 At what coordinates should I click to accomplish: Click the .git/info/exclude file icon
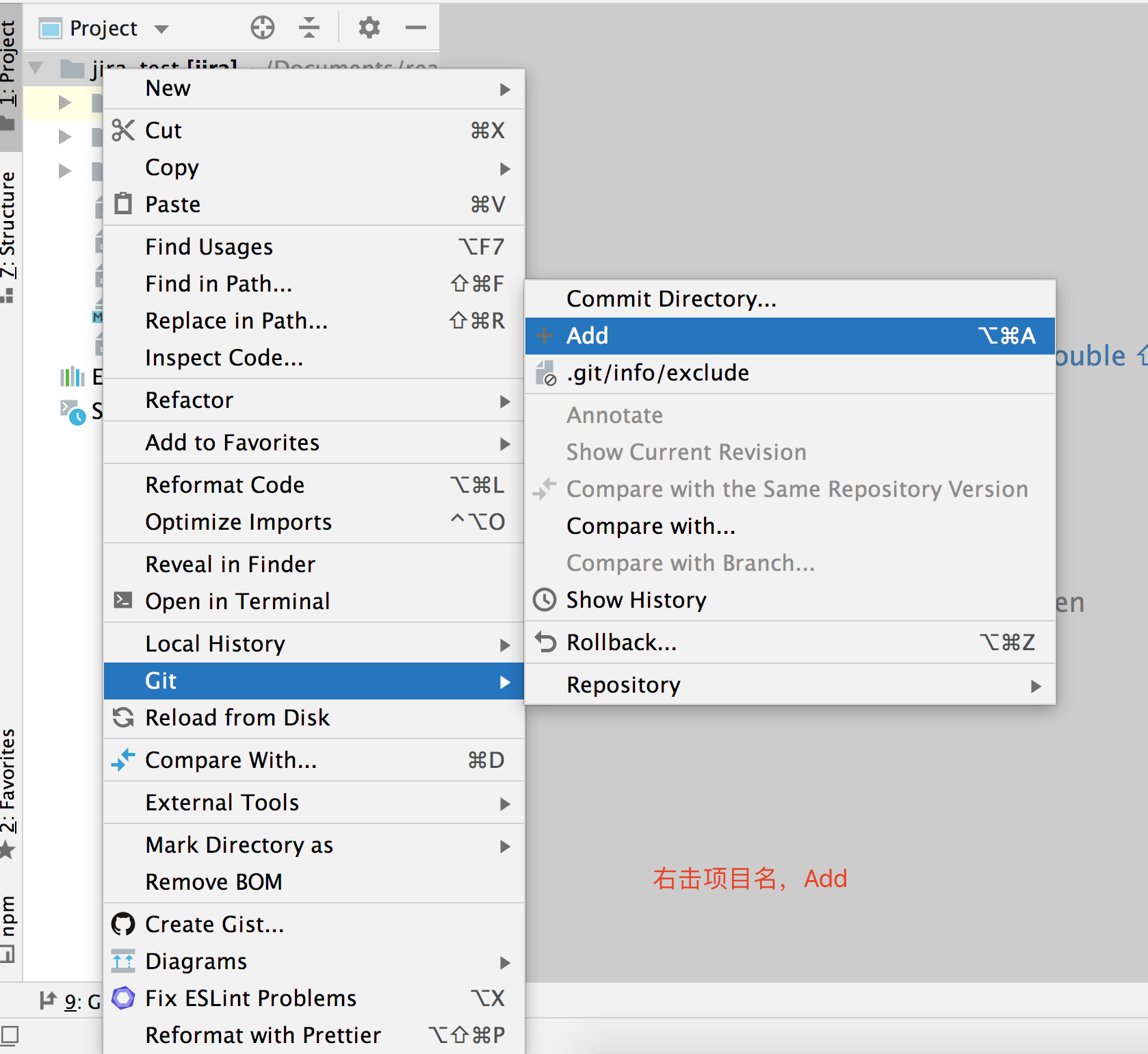click(x=546, y=374)
